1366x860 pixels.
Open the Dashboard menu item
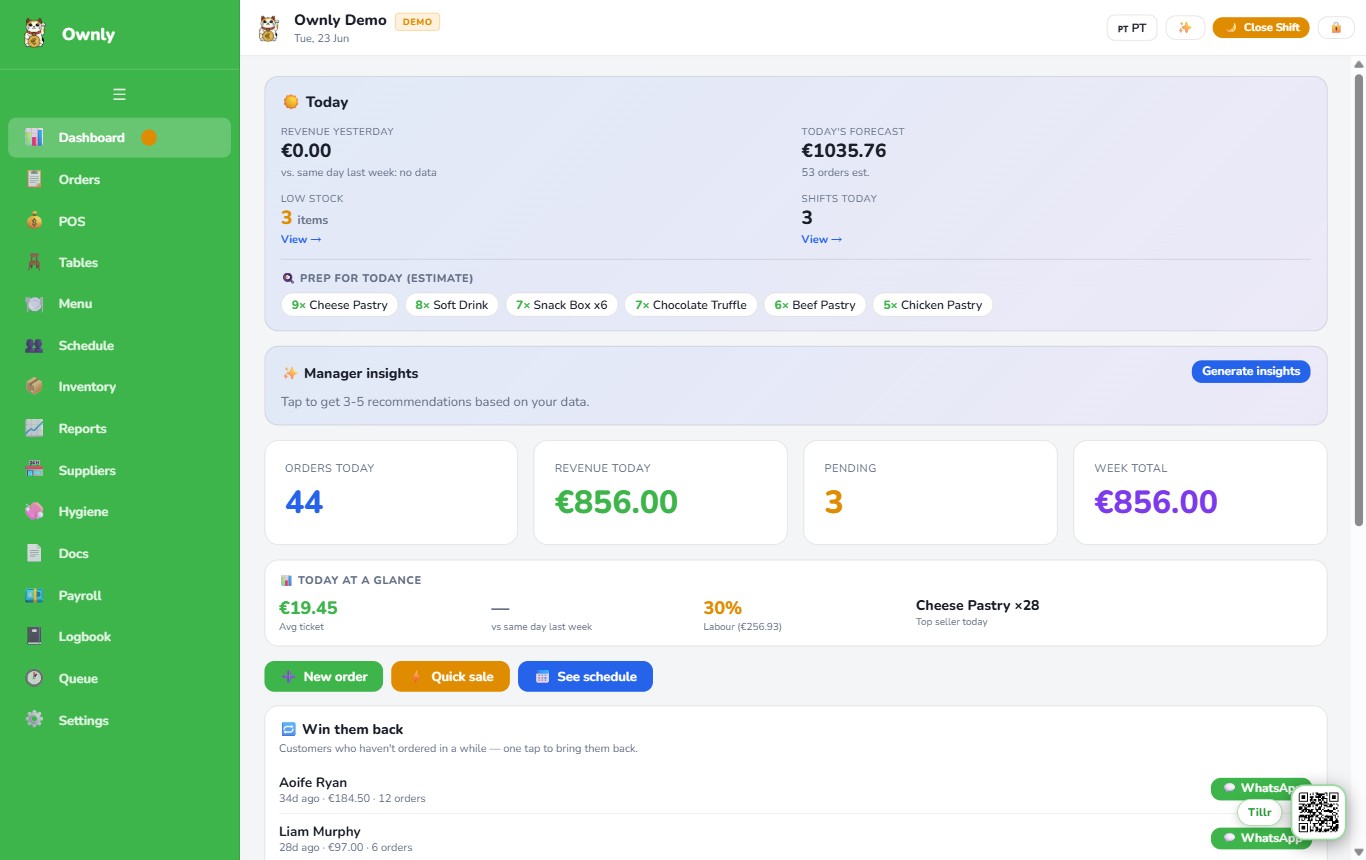tap(119, 138)
